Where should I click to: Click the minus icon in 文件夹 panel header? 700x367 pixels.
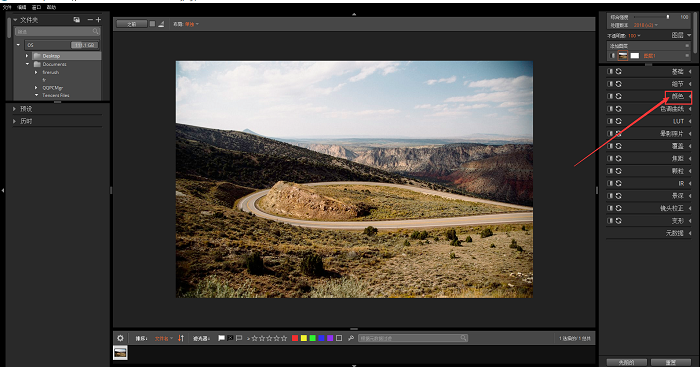(x=90, y=20)
